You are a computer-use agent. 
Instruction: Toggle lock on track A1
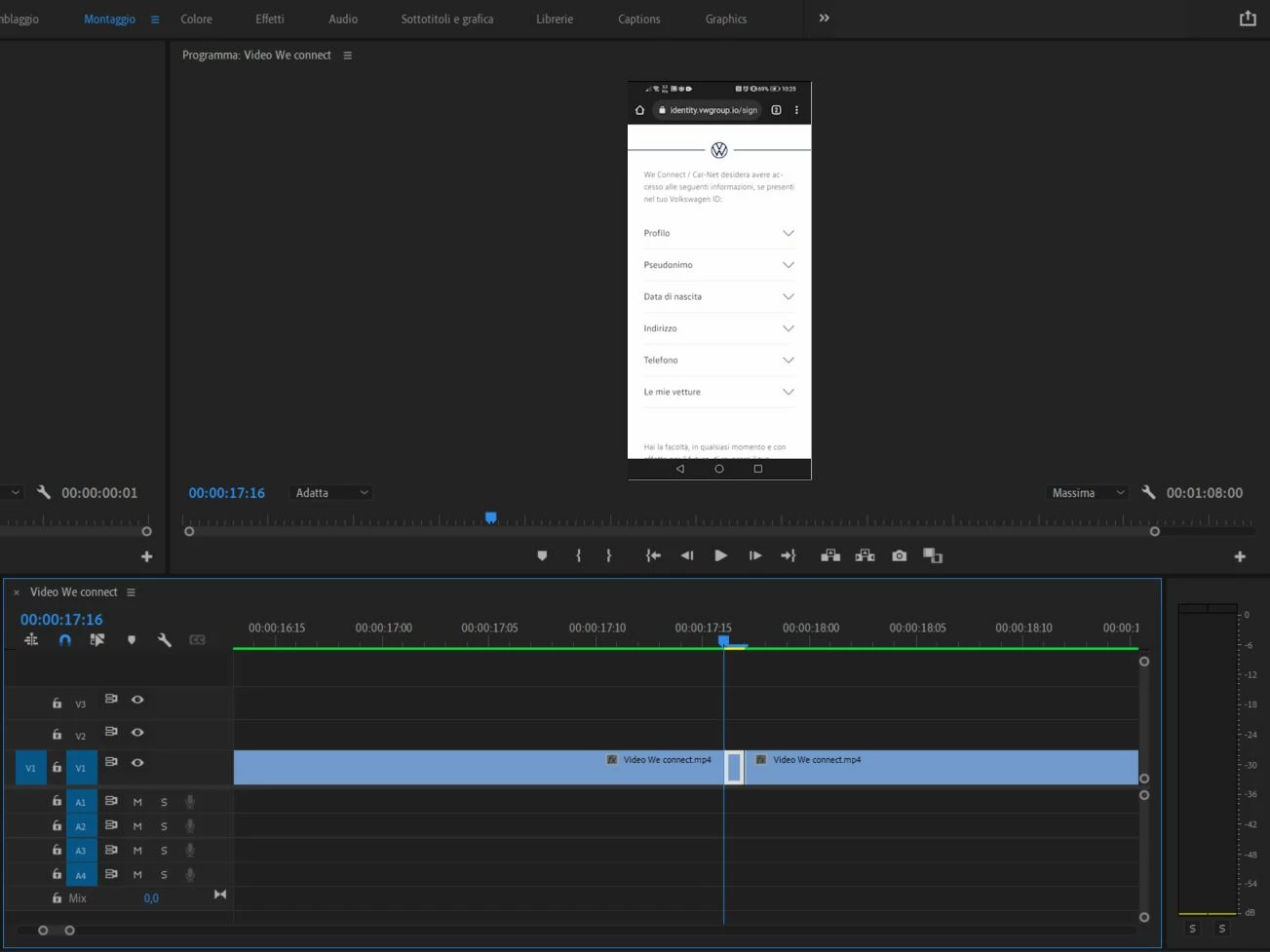(x=57, y=801)
